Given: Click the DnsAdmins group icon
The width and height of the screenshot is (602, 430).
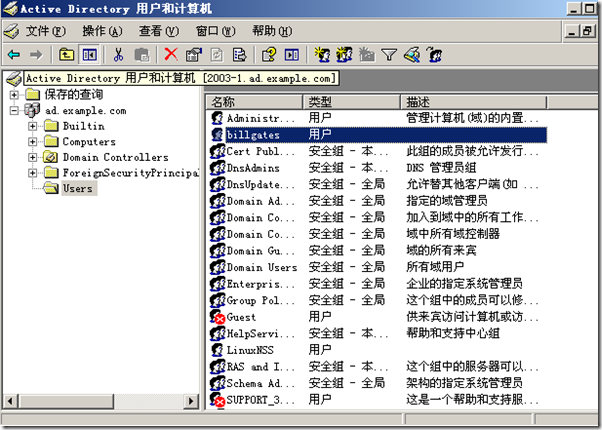Looking at the screenshot, I should (217, 168).
